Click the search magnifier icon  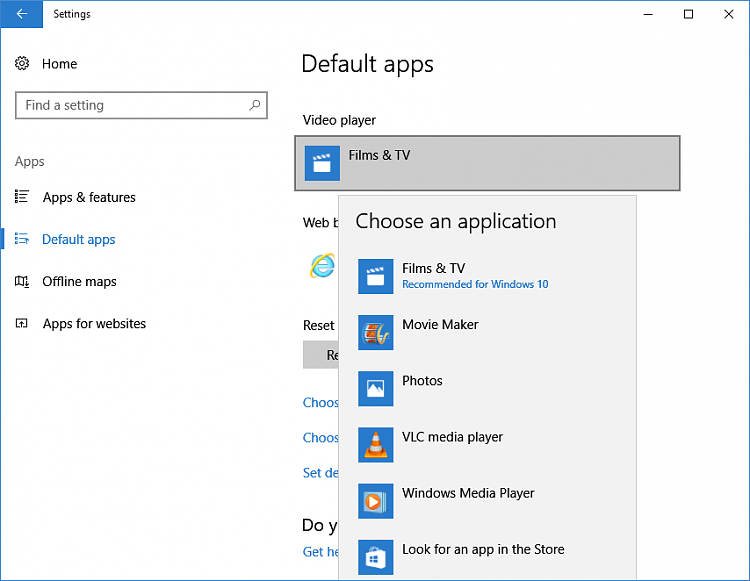[x=255, y=105]
